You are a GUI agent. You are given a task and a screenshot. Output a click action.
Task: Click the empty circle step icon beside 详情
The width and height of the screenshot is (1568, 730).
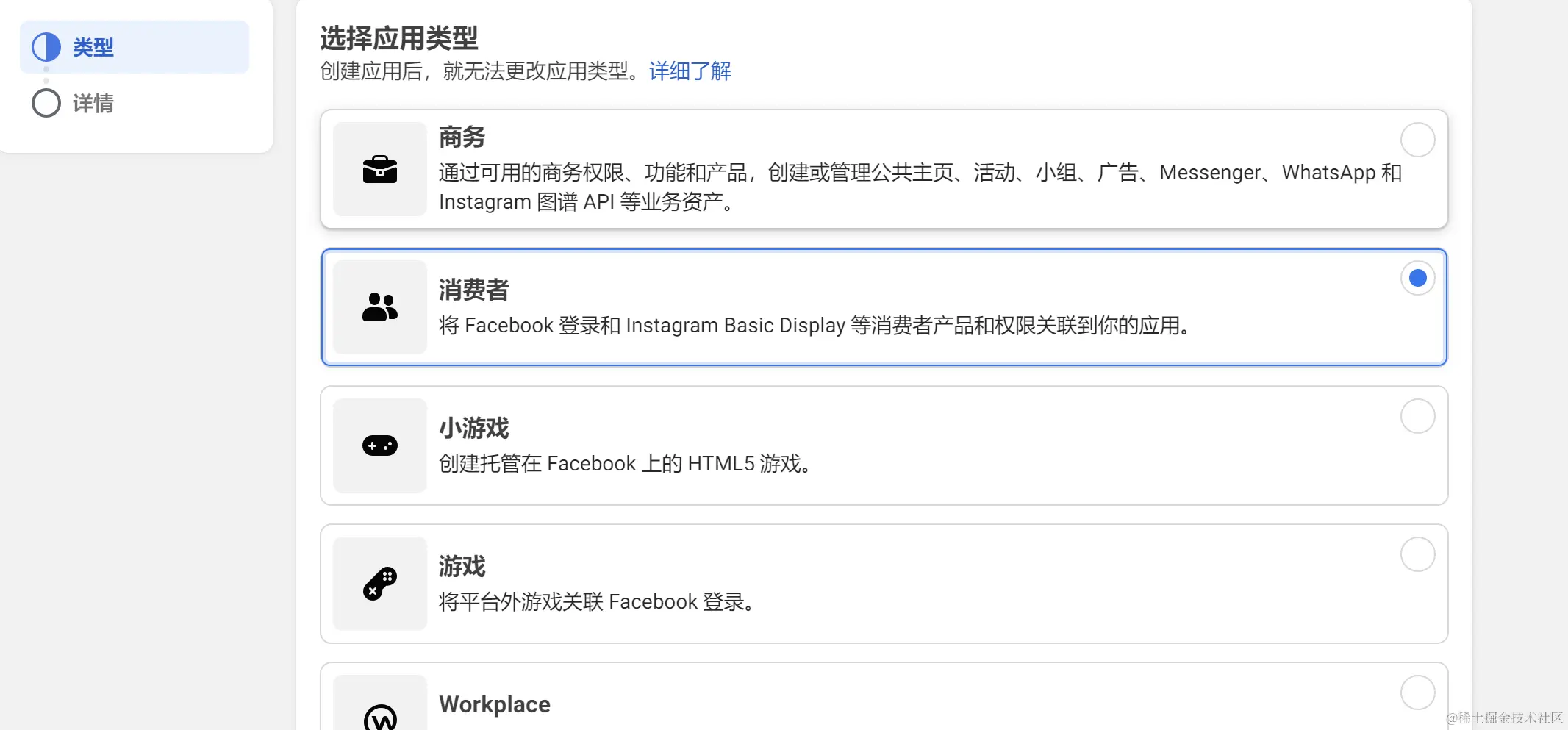[46, 103]
